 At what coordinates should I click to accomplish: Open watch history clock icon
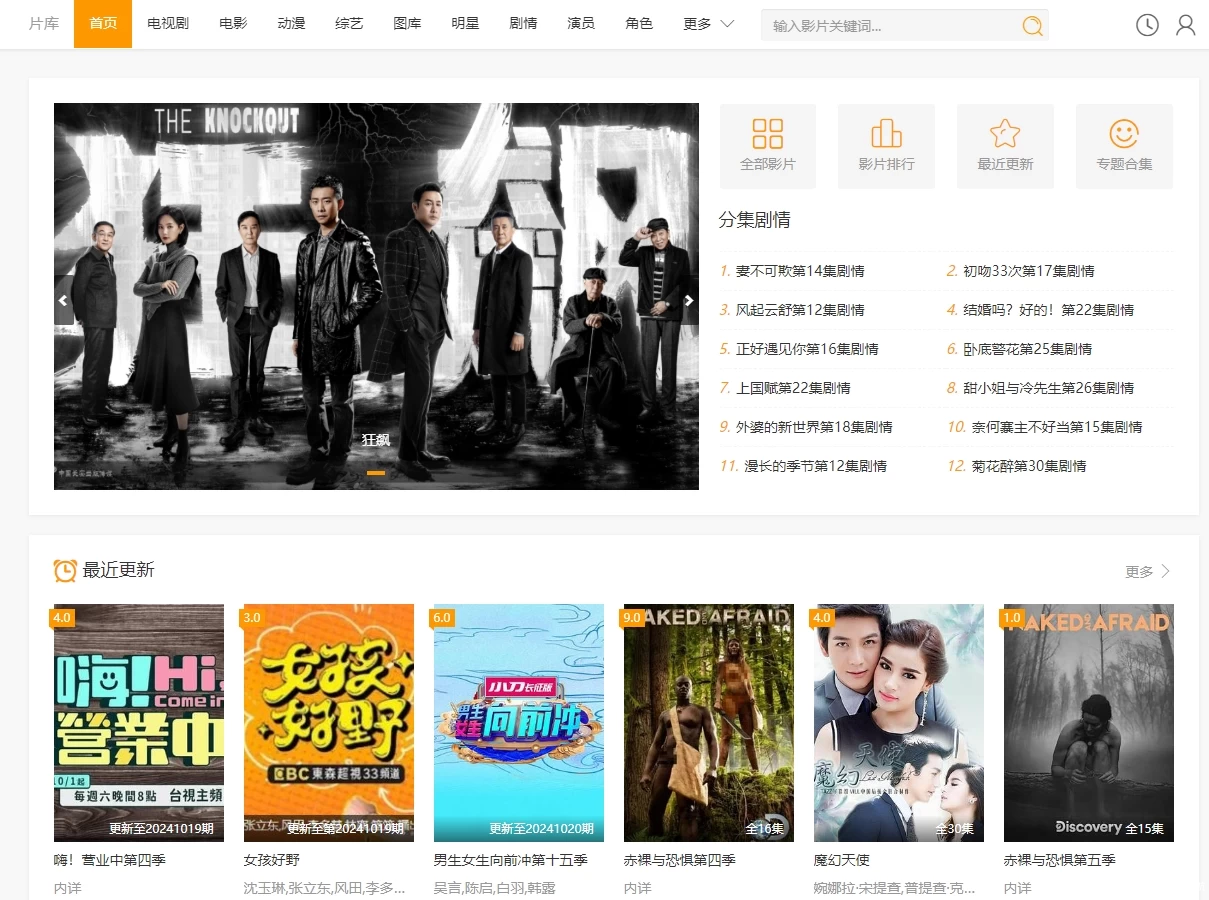pos(1147,25)
